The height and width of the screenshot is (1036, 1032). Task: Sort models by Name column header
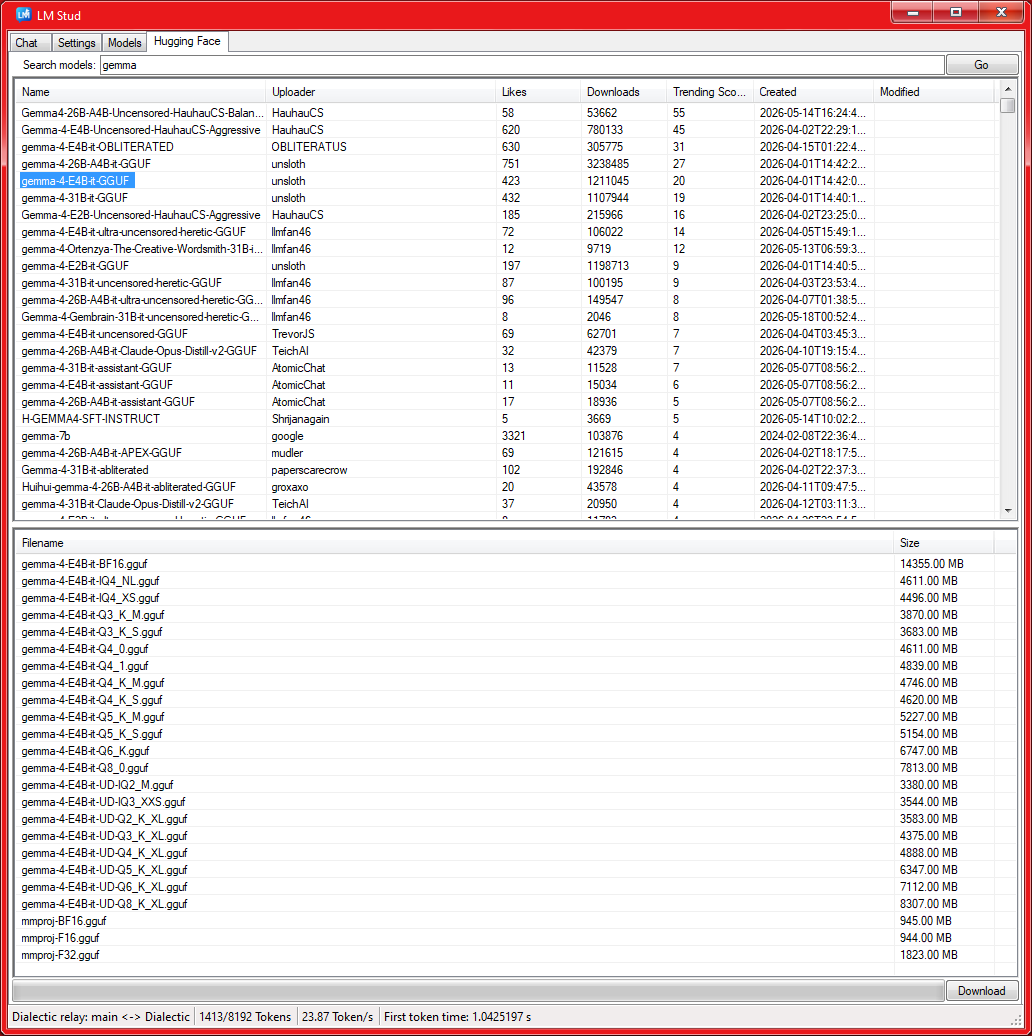[x=140, y=92]
